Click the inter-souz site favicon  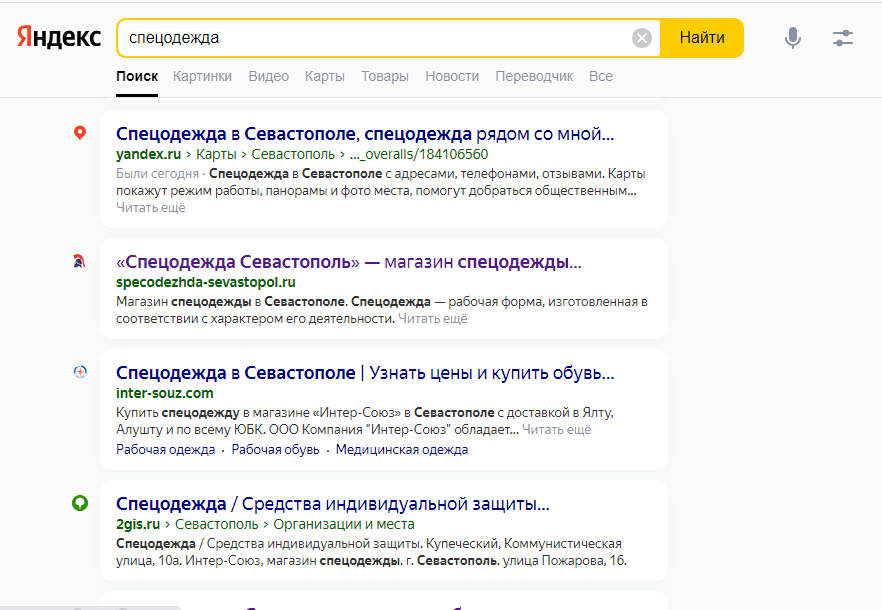pos(80,372)
